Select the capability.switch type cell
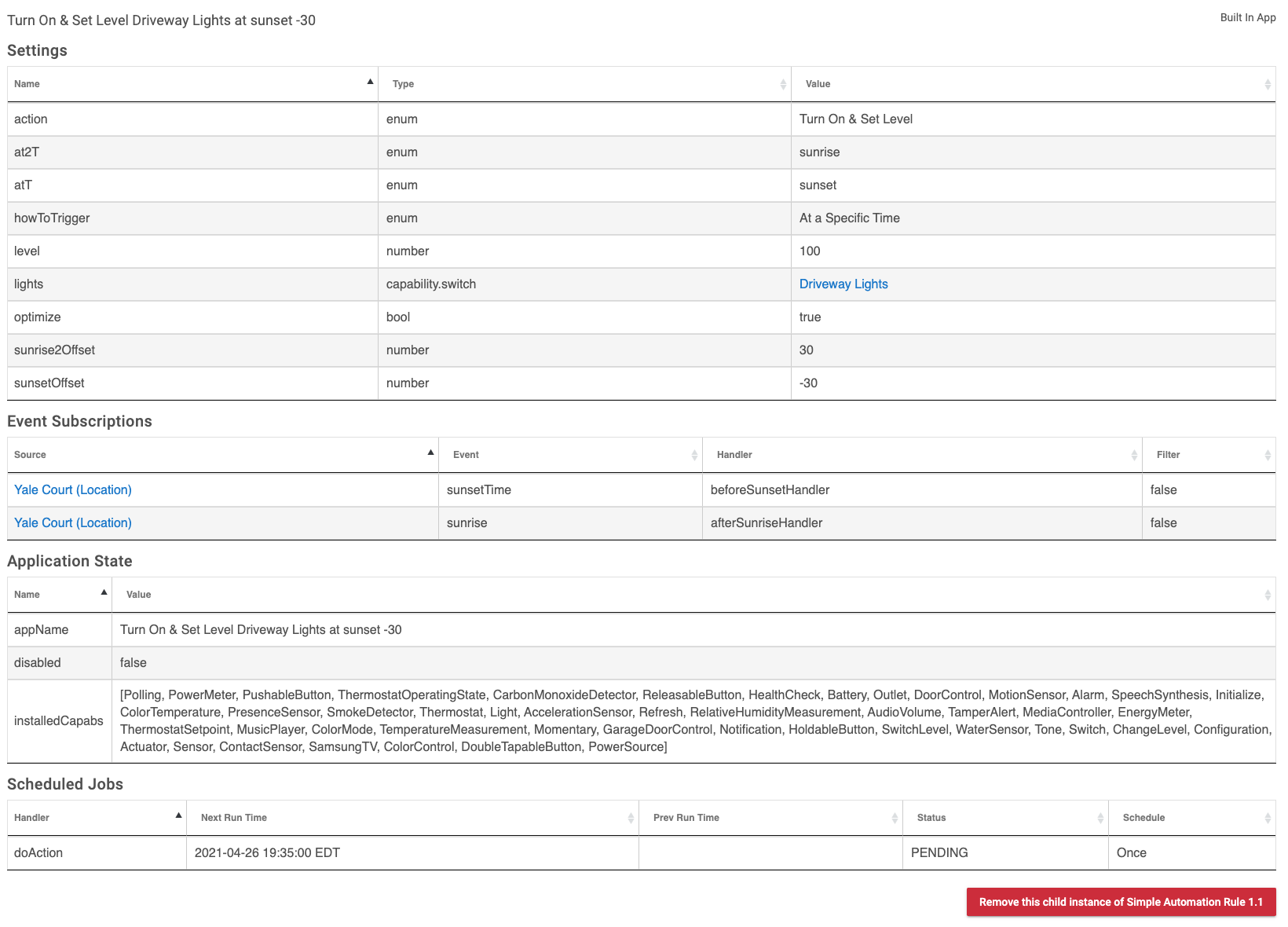1288x927 pixels. [x=584, y=284]
